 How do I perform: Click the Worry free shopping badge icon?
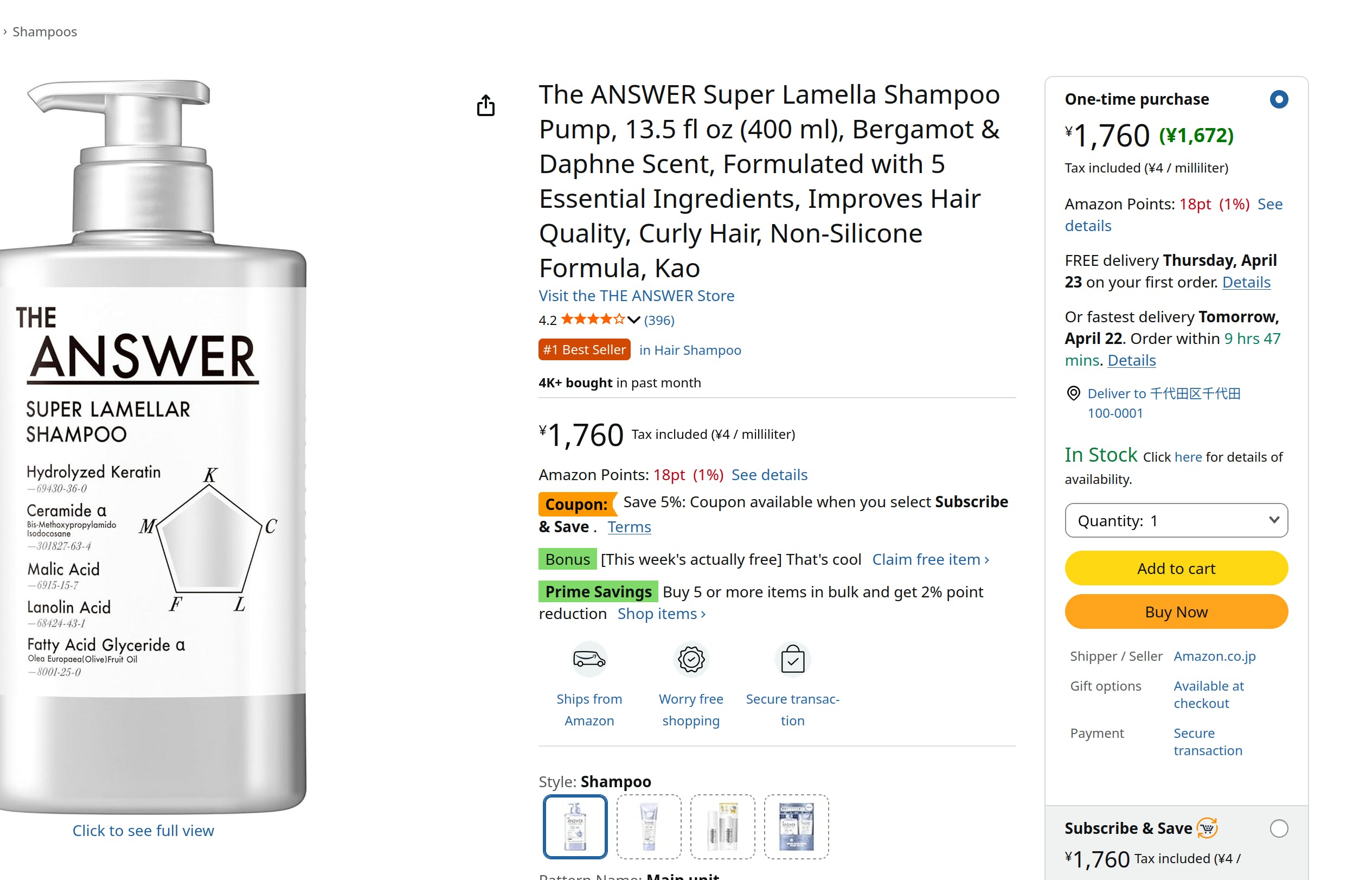[x=690, y=659]
